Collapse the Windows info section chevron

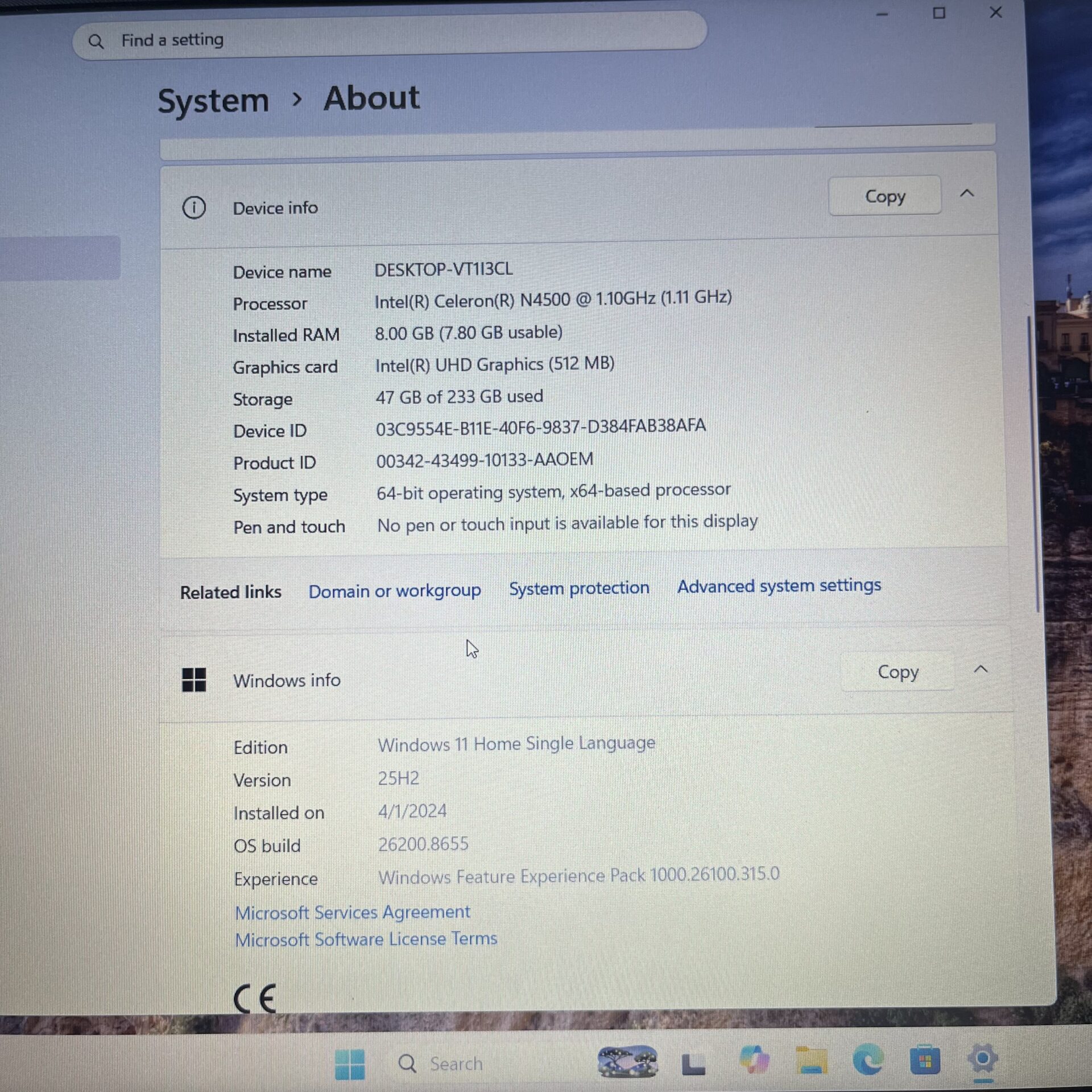(x=981, y=669)
